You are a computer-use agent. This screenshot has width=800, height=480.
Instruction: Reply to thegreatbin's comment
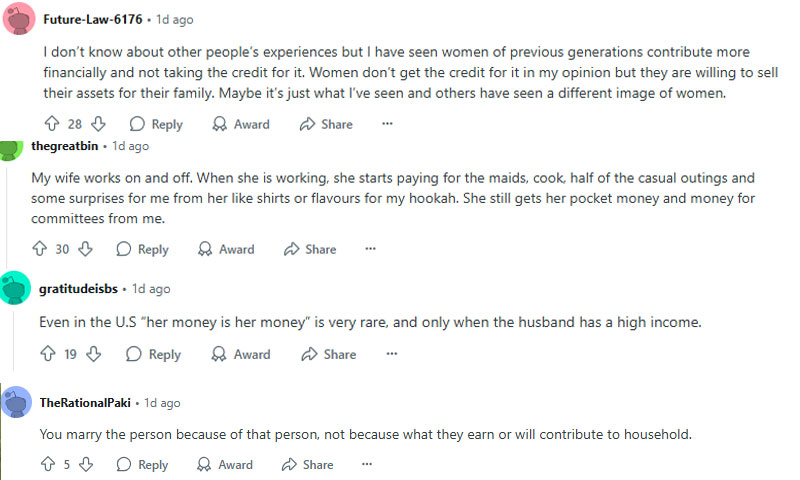pos(142,249)
